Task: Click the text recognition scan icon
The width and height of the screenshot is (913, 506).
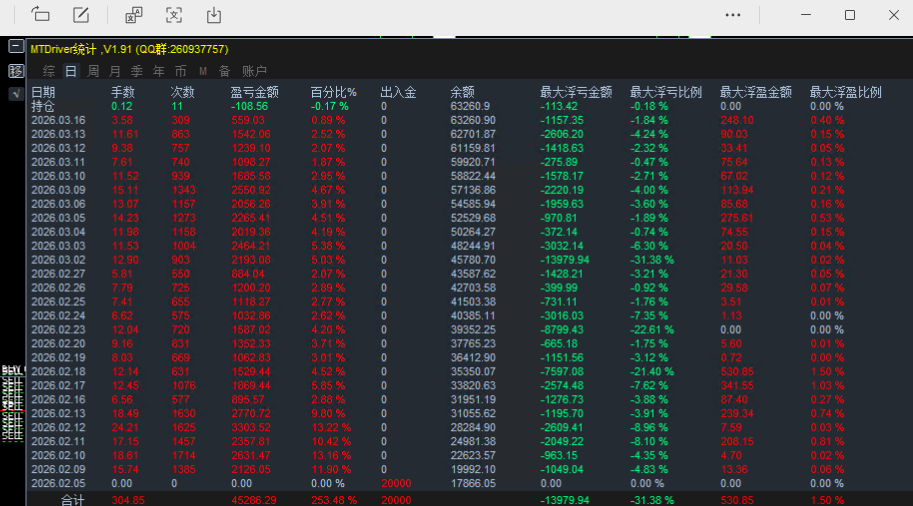Action: [x=174, y=15]
